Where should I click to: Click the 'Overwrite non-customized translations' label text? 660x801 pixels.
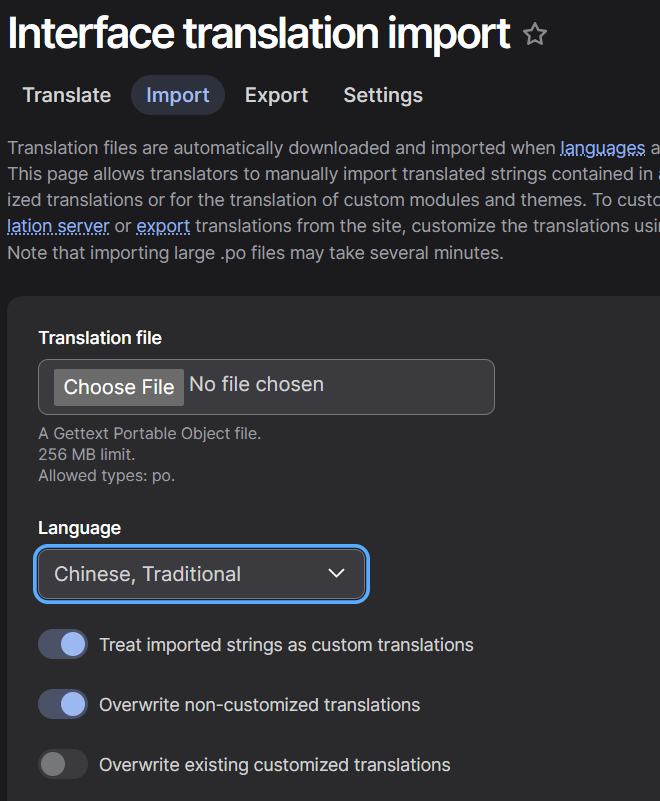259,705
